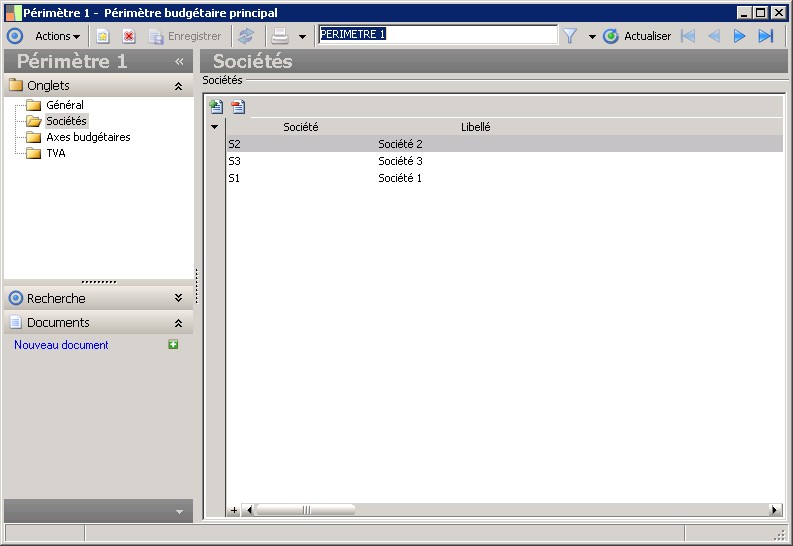Click the PERIMETRE 1 search field
793x546 pixels.
(x=438, y=34)
